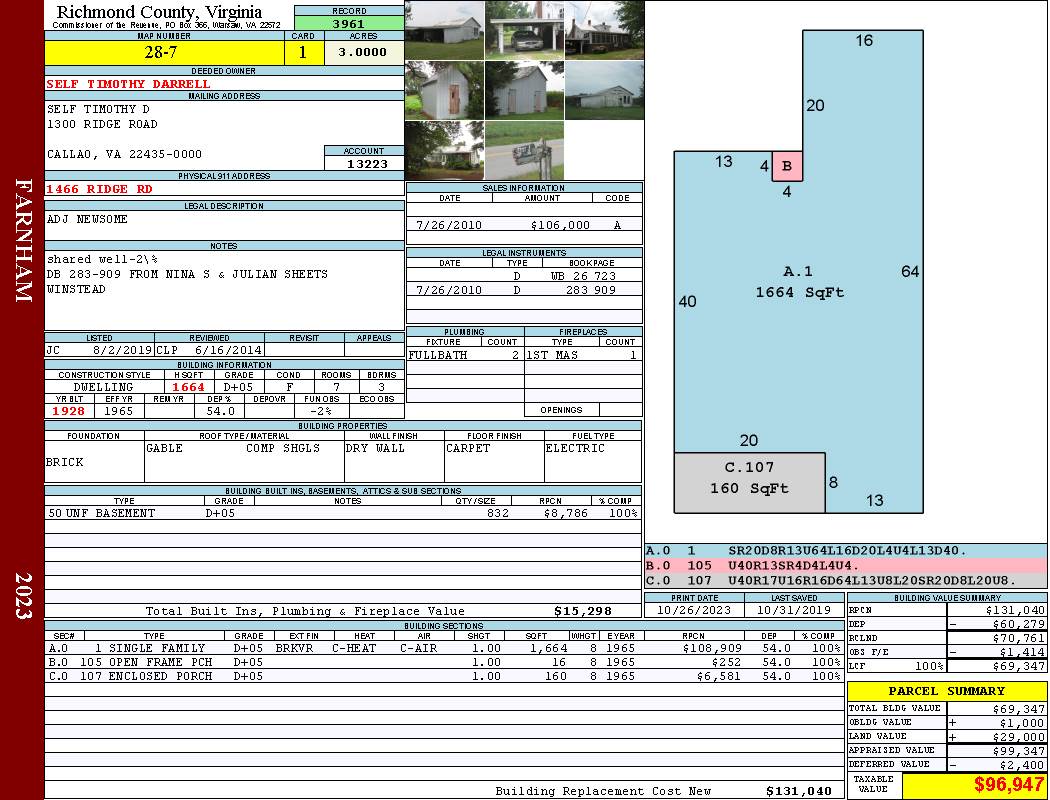
Task: Open the house photo with brick chimneys
Action: 604,30
